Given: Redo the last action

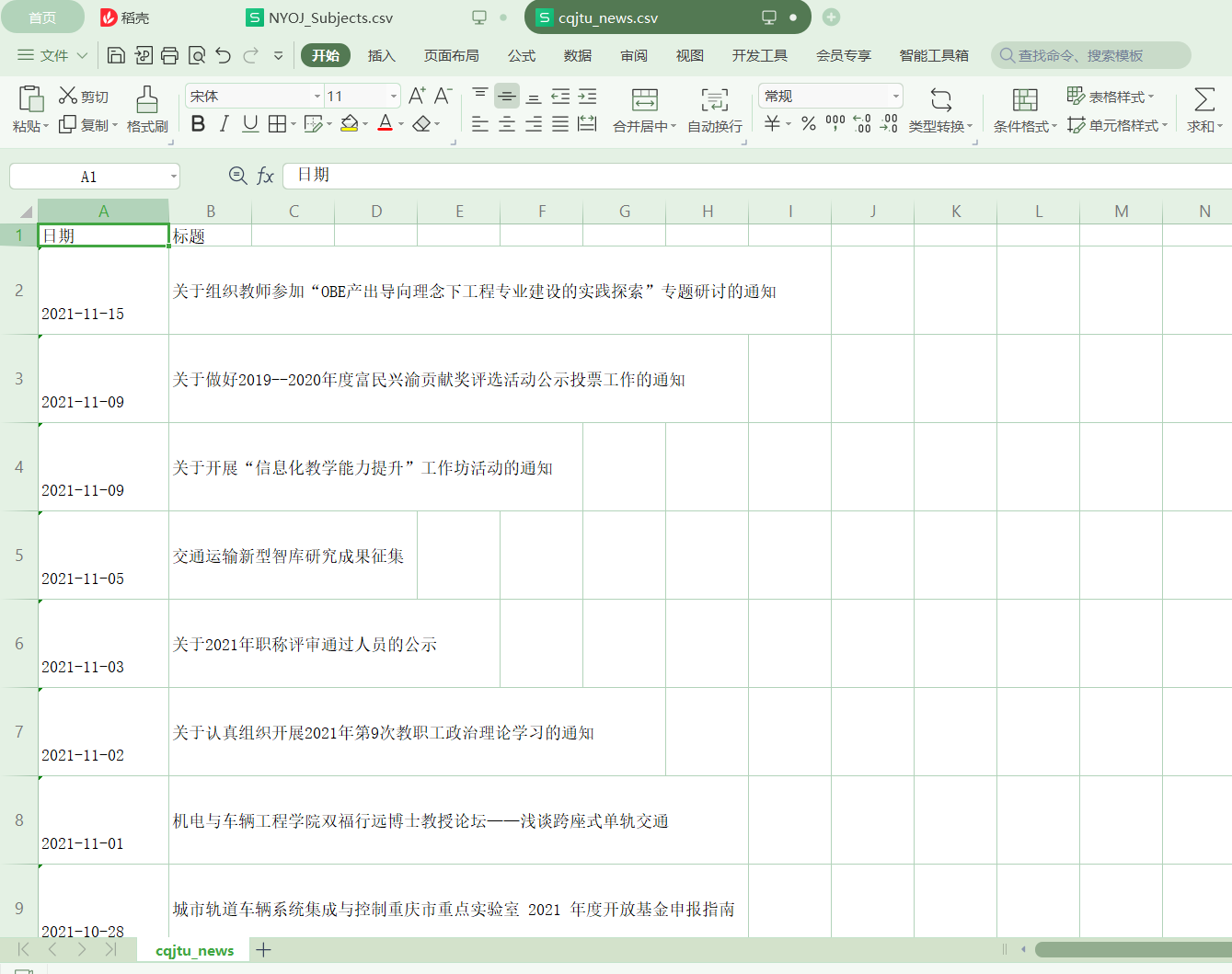Looking at the screenshot, I should point(250,55).
